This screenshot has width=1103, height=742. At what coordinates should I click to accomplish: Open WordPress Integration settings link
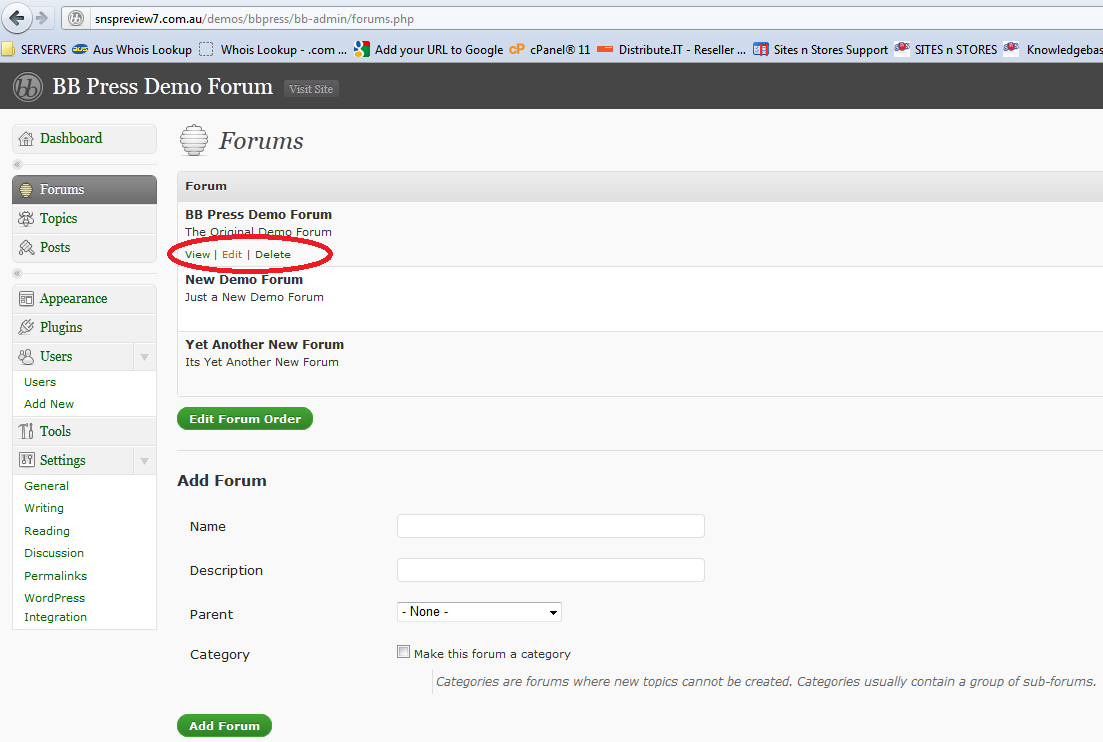click(56, 607)
